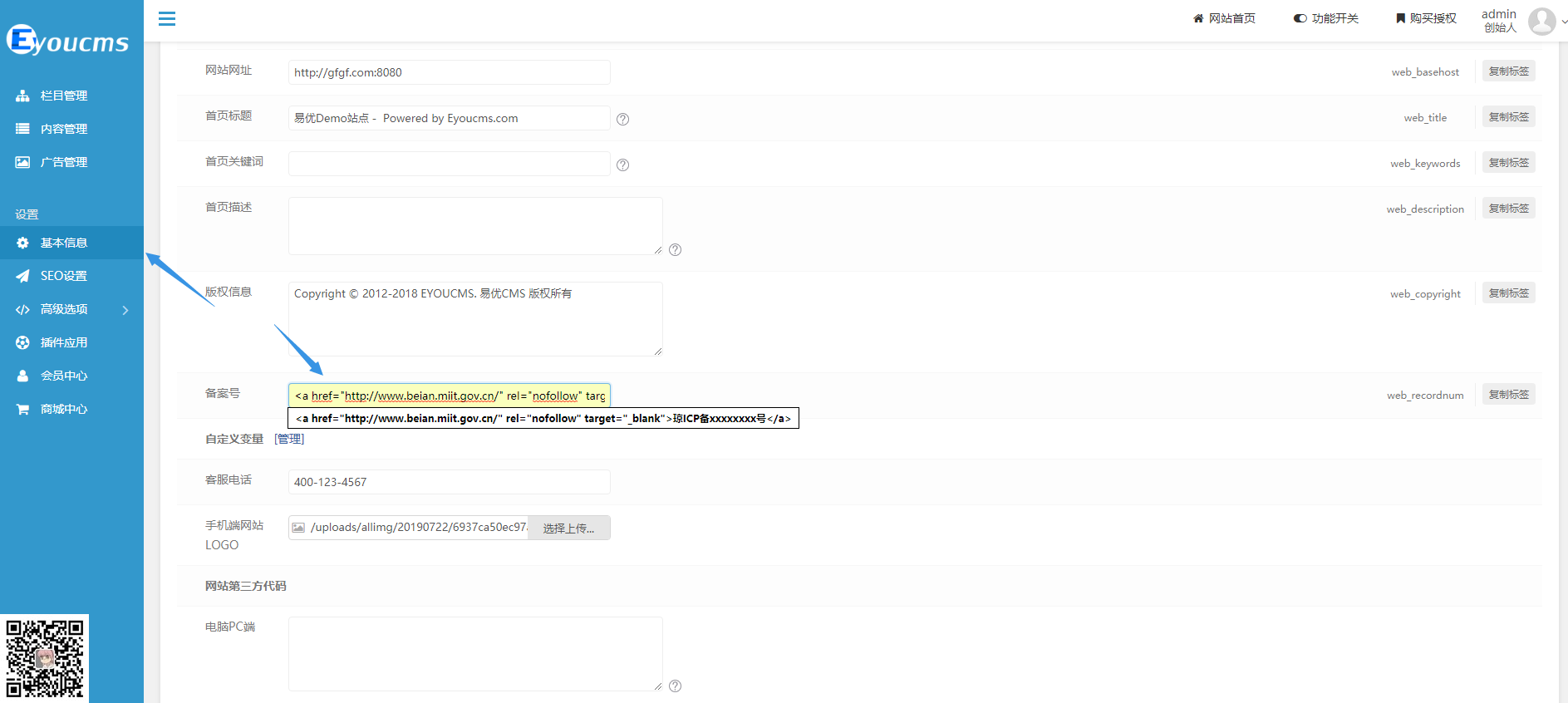Click the help icon below 首页描述 textarea
The width and height of the screenshot is (1568, 703).
click(675, 249)
